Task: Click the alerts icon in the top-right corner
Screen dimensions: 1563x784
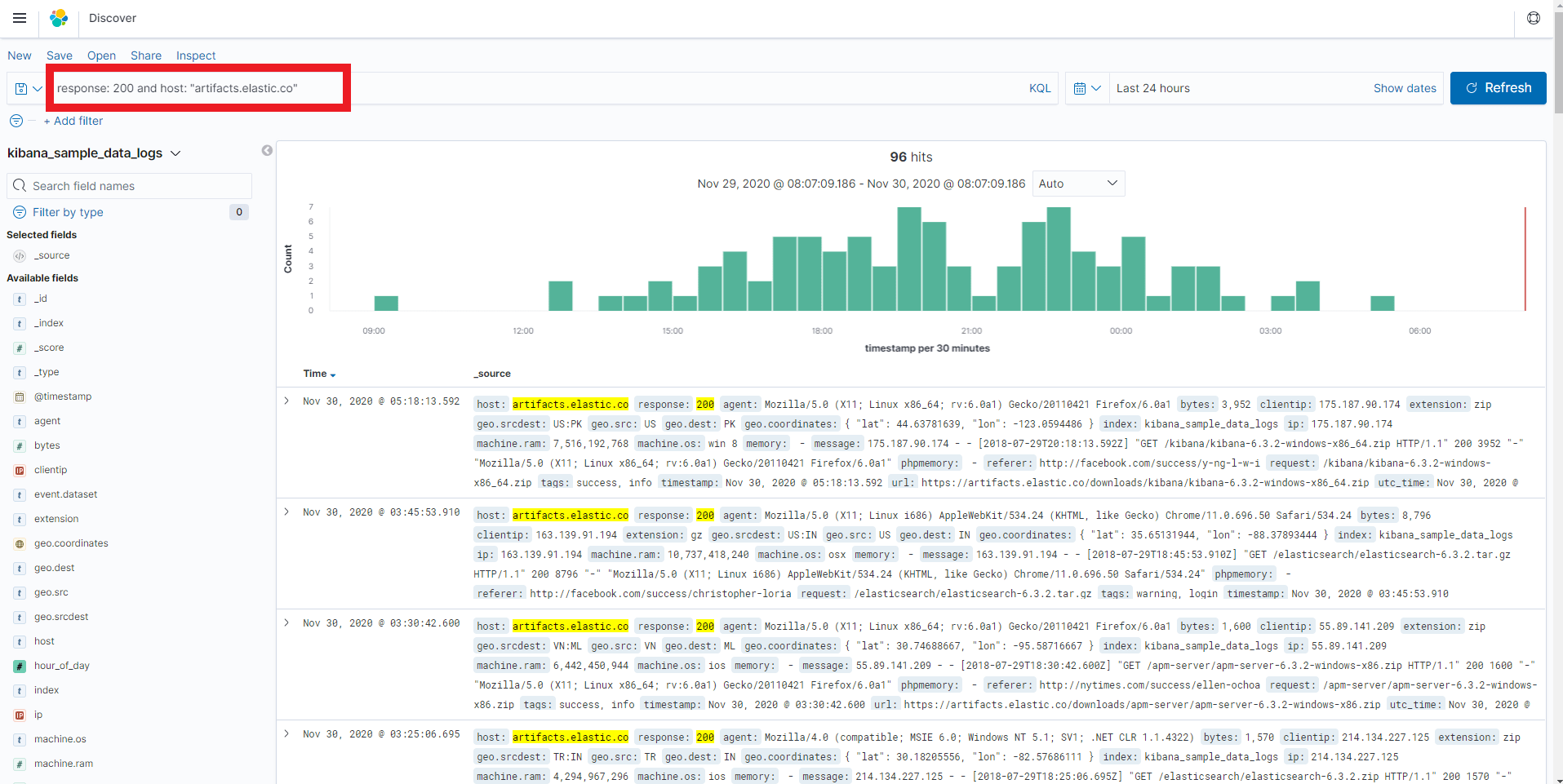Action: click(x=1533, y=17)
